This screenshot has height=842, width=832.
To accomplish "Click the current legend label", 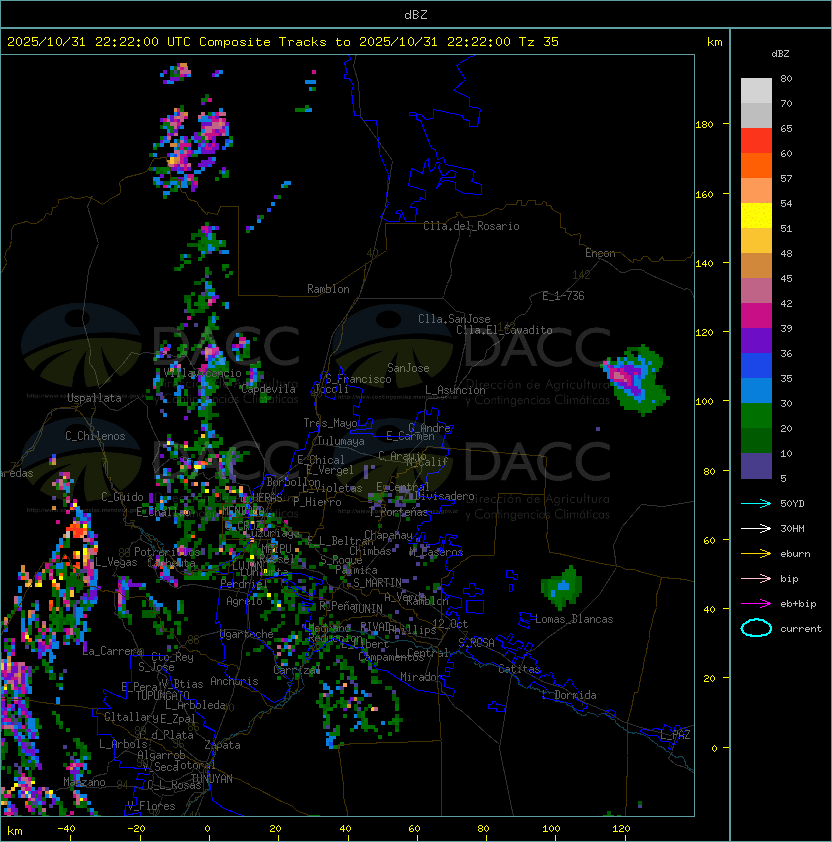I will [801, 628].
